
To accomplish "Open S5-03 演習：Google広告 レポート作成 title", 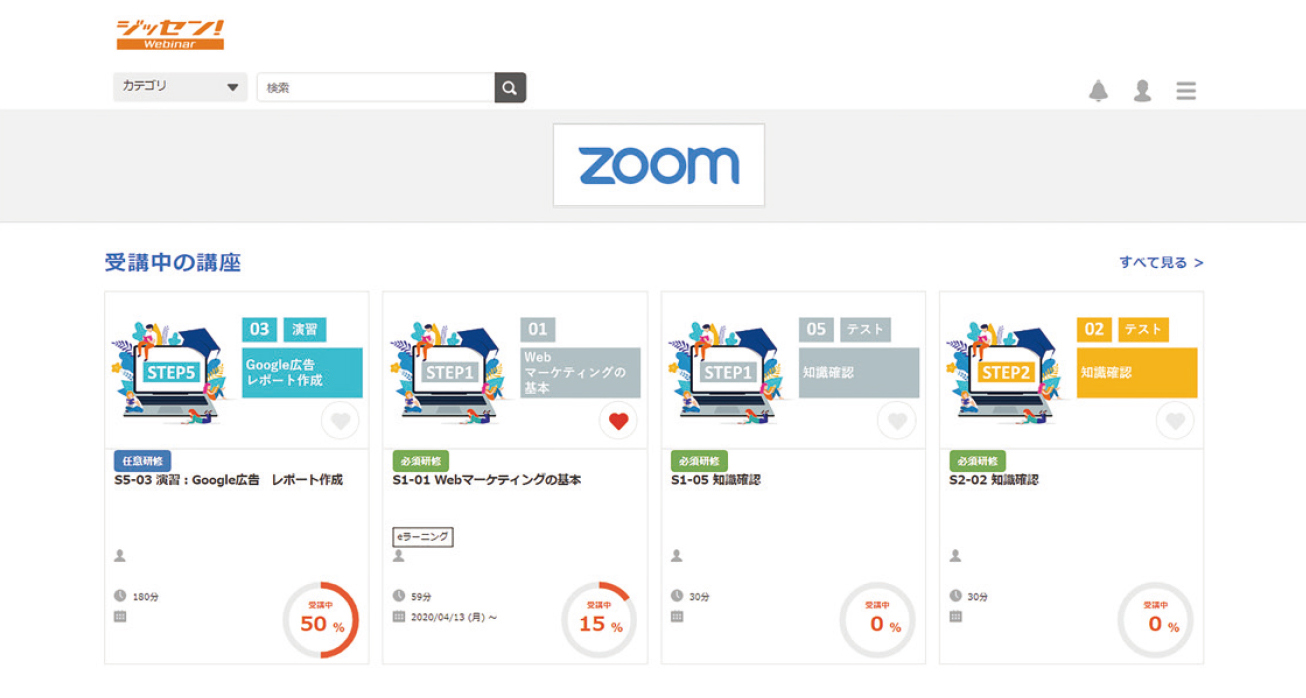I will pyautogui.click(x=228, y=480).
